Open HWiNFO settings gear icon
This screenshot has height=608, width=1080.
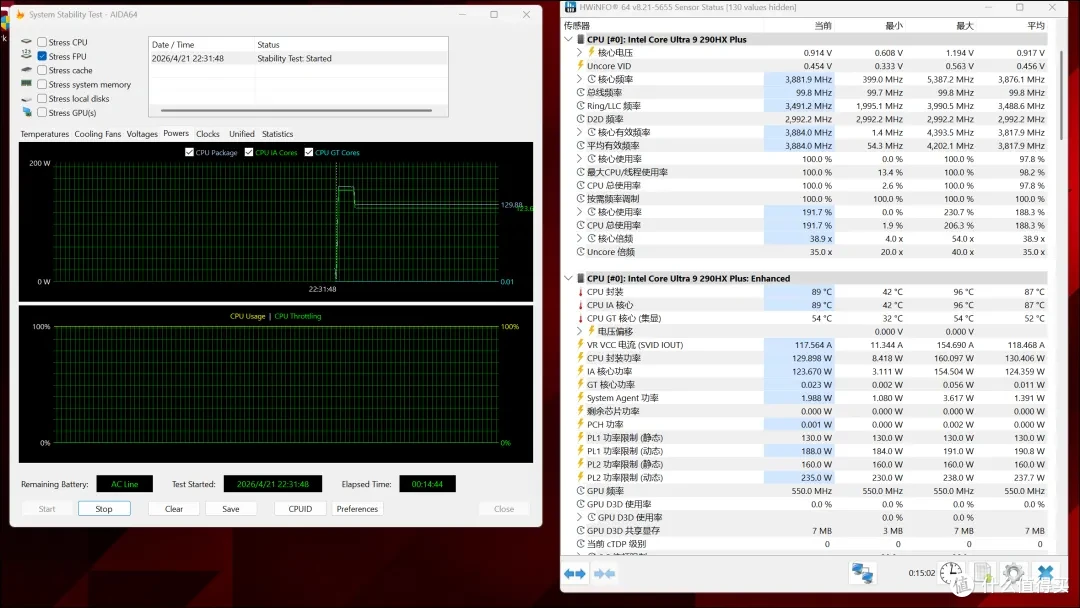1012,573
